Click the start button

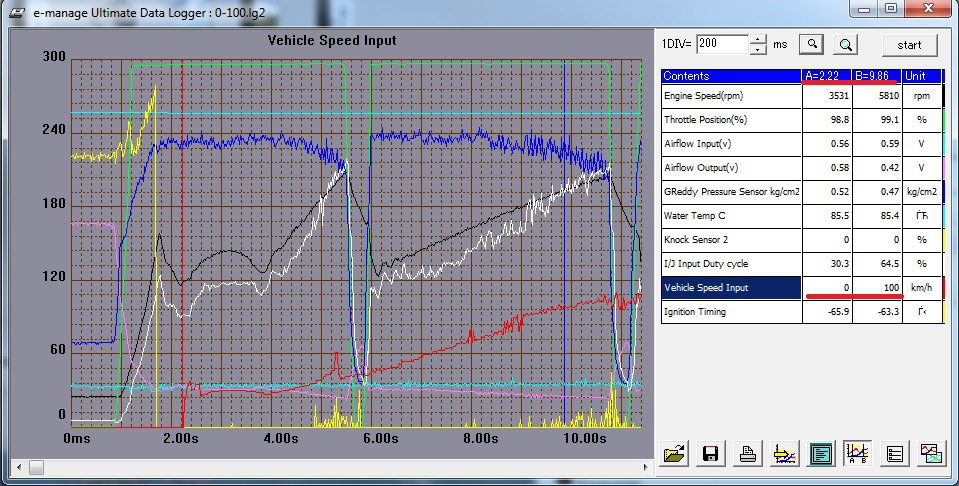tap(909, 45)
